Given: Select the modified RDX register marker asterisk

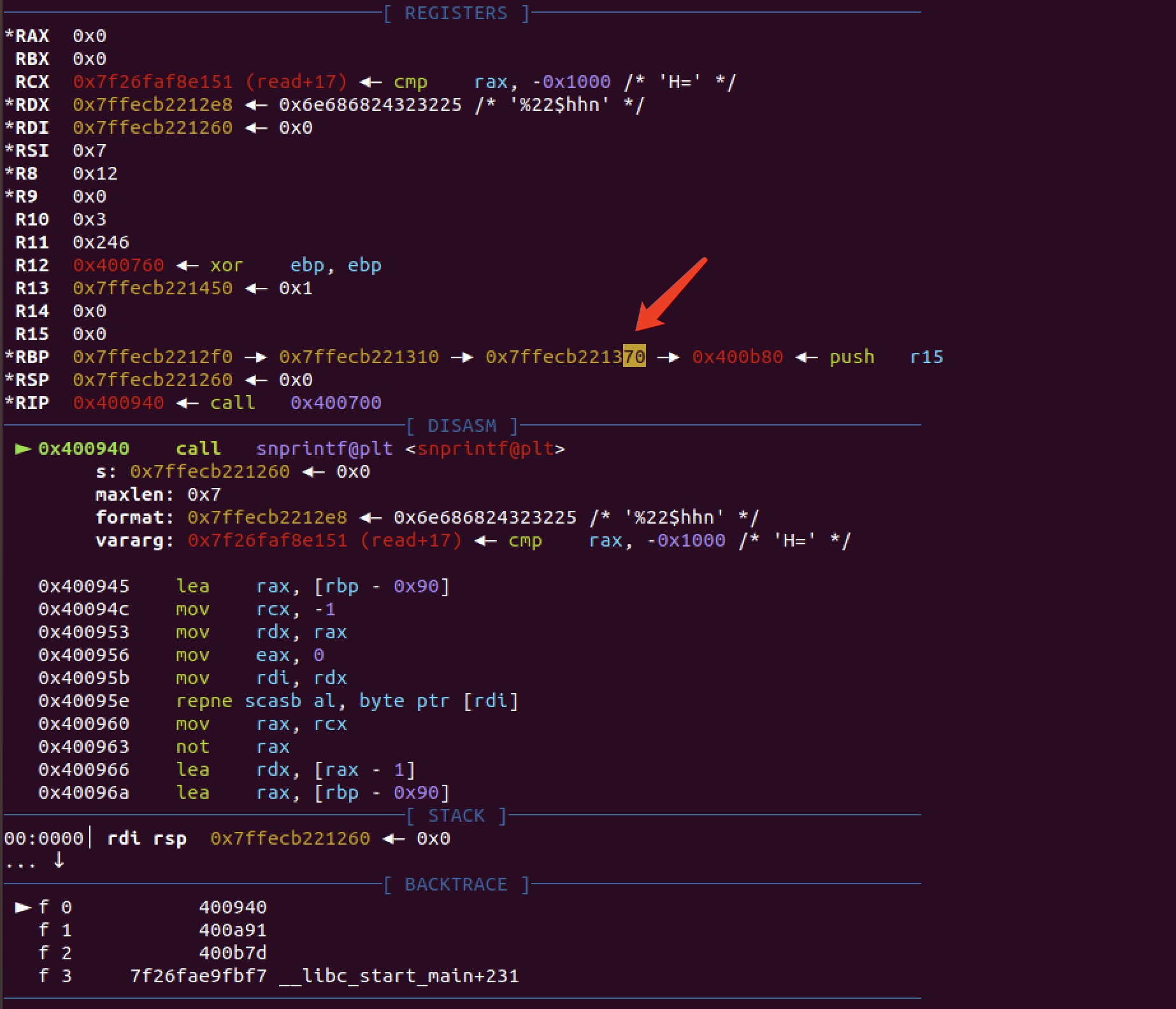Looking at the screenshot, I should pos(8,104).
